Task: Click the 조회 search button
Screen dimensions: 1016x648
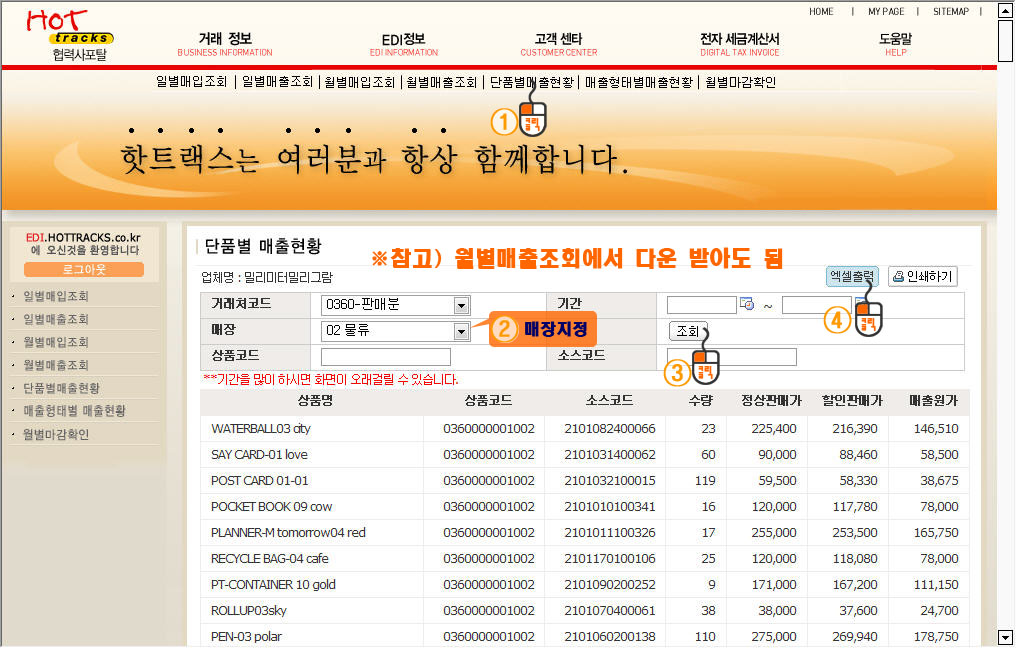Action: [x=687, y=331]
